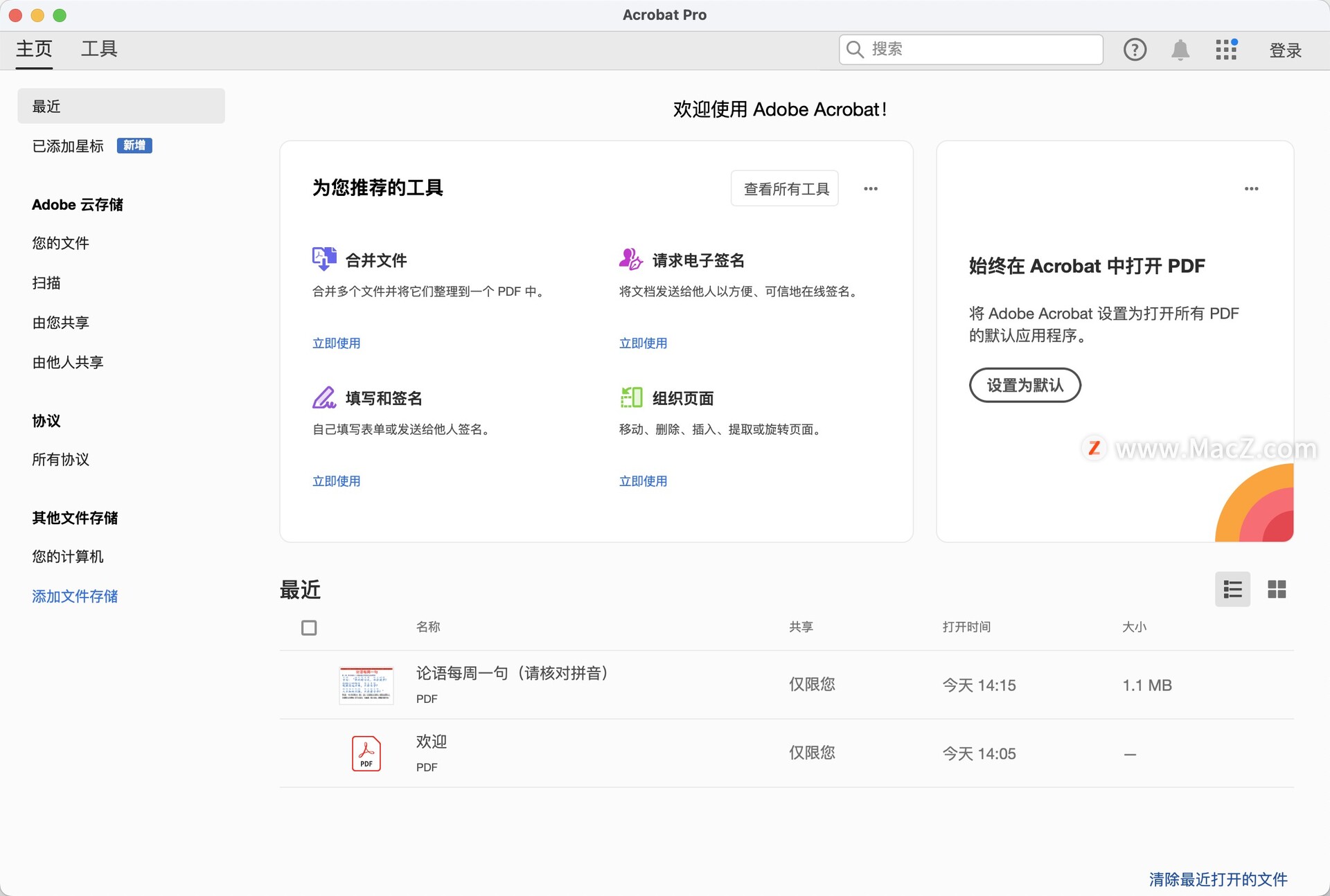Click the 组织页面 tool title
The width and height of the screenshot is (1330, 896).
point(683,398)
